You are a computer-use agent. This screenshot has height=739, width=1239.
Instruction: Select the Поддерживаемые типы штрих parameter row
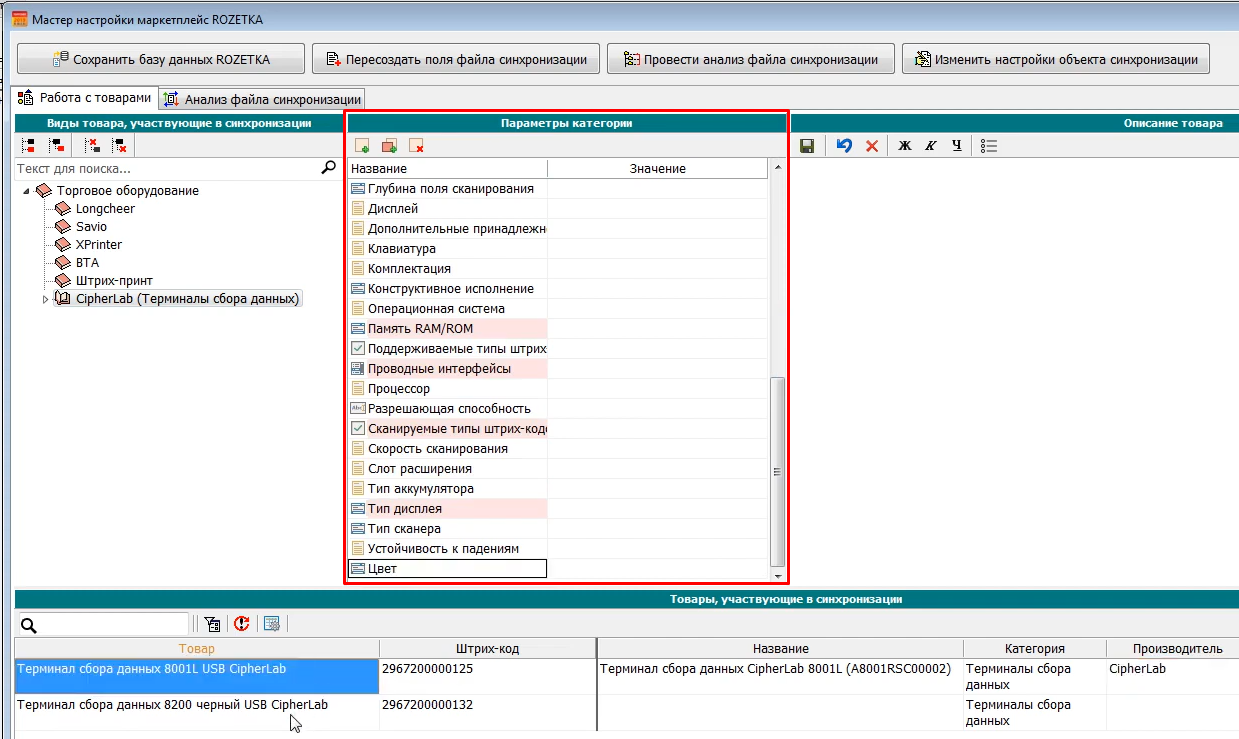click(456, 349)
